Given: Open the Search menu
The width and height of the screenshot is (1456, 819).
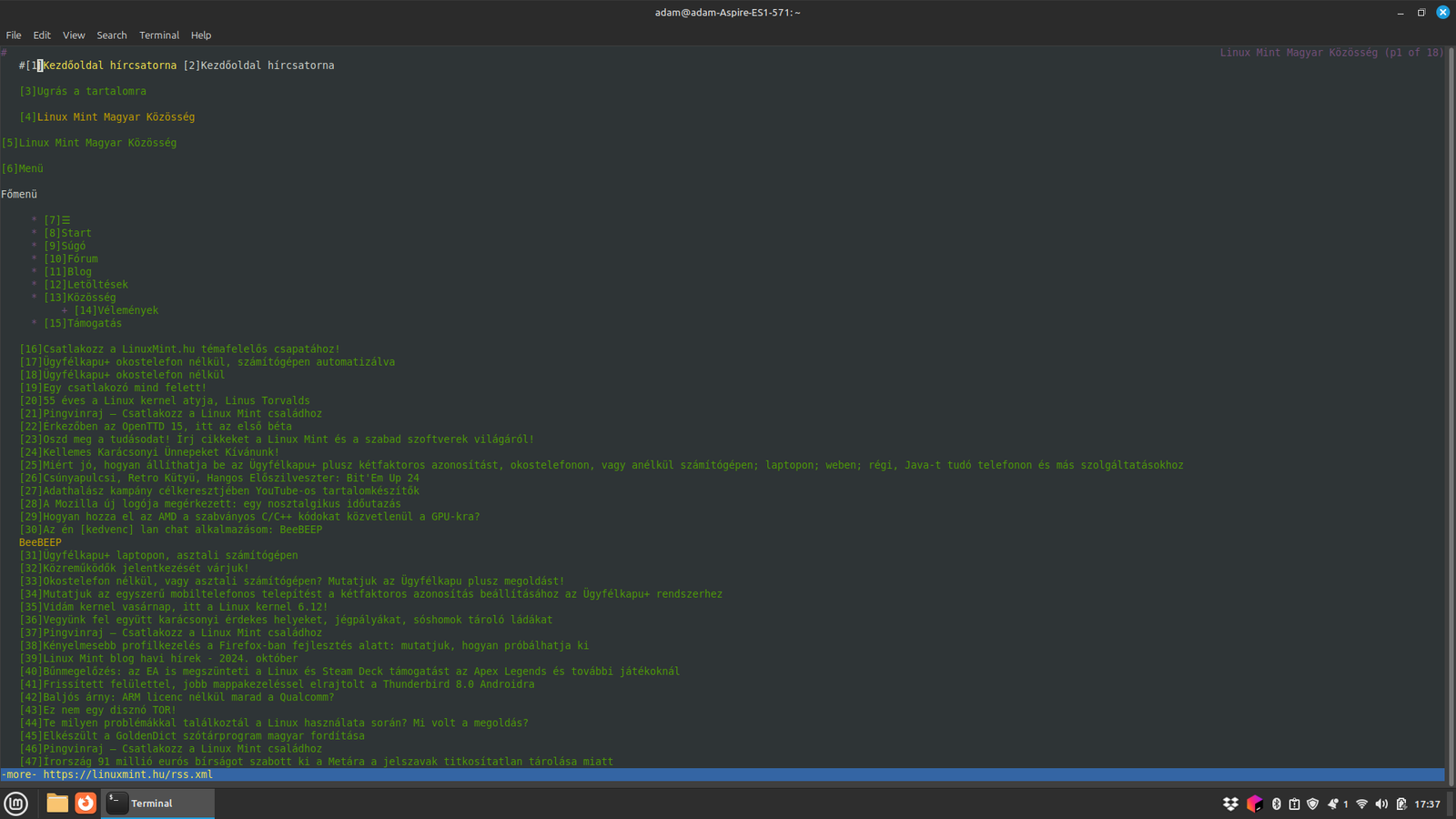Looking at the screenshot, I should point(112,35).
